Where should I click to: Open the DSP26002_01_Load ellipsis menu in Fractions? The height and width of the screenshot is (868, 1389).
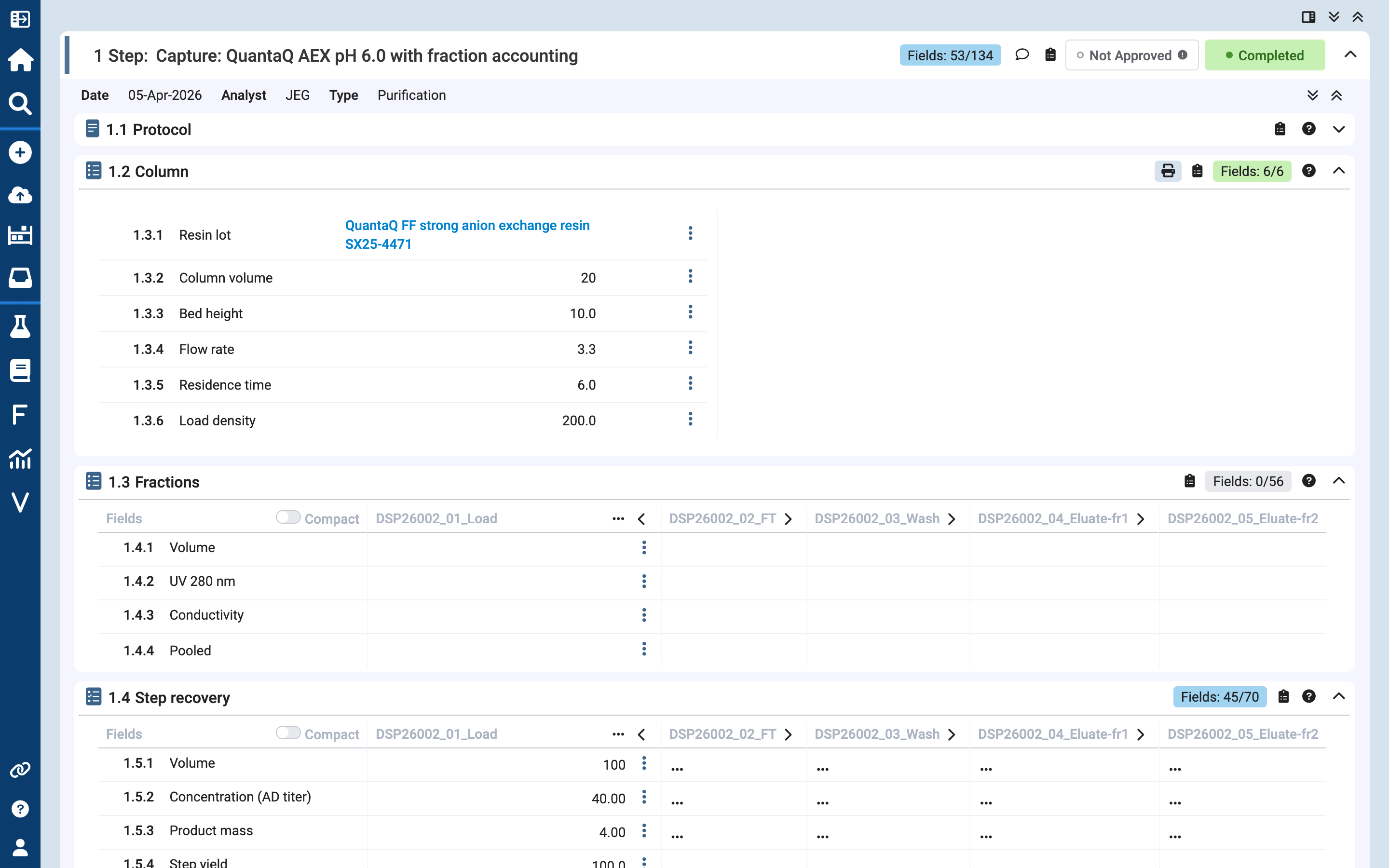618,519
